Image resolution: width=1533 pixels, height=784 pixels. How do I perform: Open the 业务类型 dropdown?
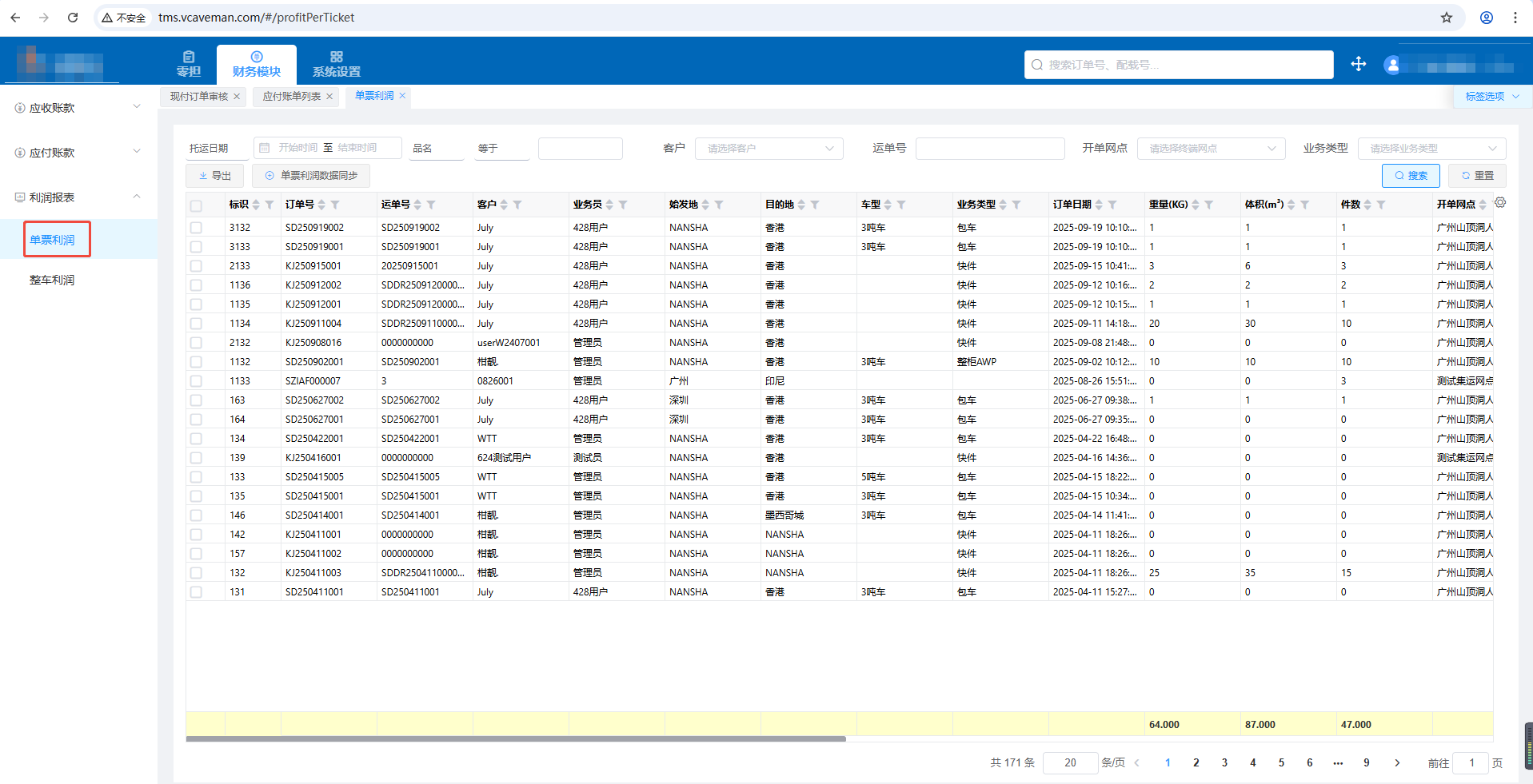click(1431, 149)
